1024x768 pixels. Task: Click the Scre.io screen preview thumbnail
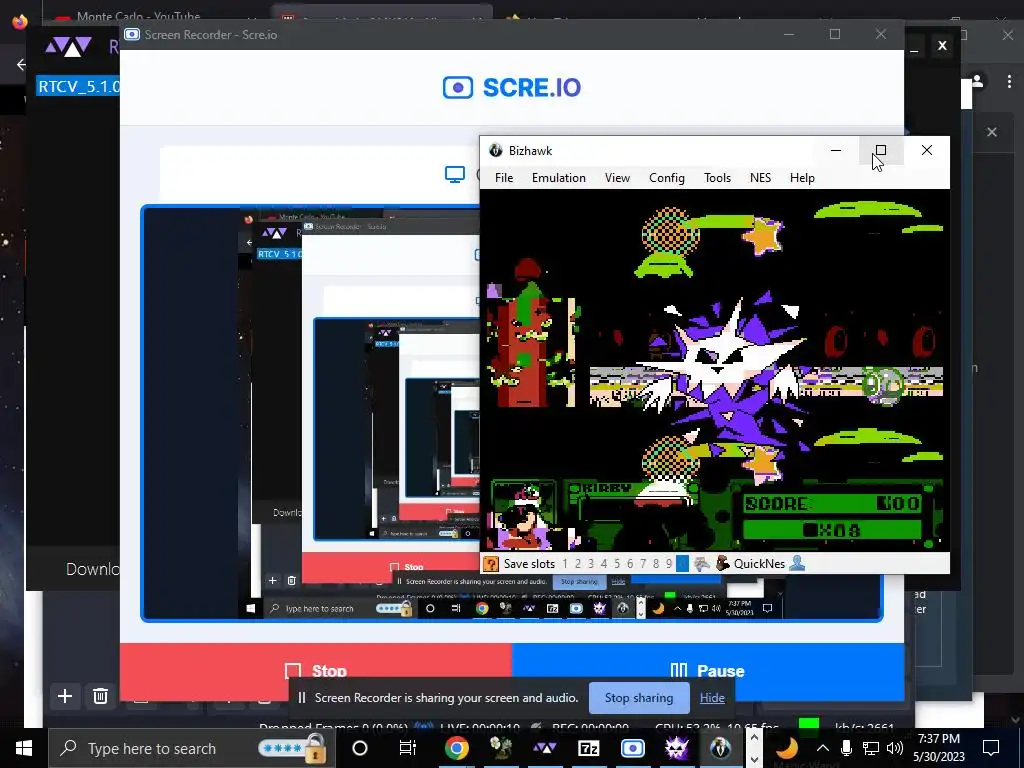click(x=310, y=413)
